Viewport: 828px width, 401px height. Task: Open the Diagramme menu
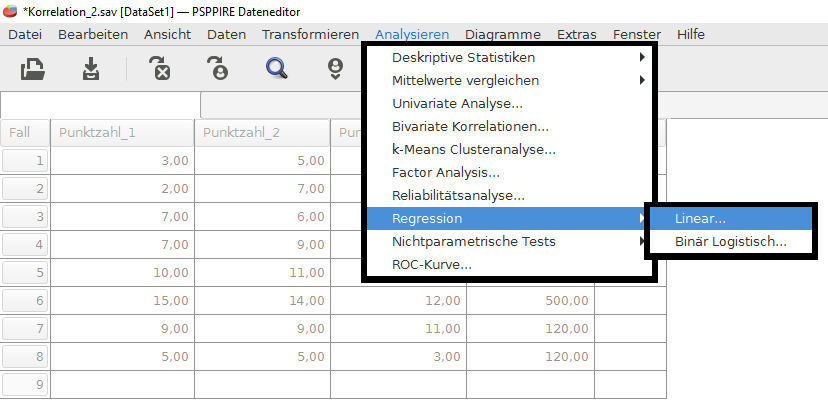pyautogui.click(x=502, y=34)
